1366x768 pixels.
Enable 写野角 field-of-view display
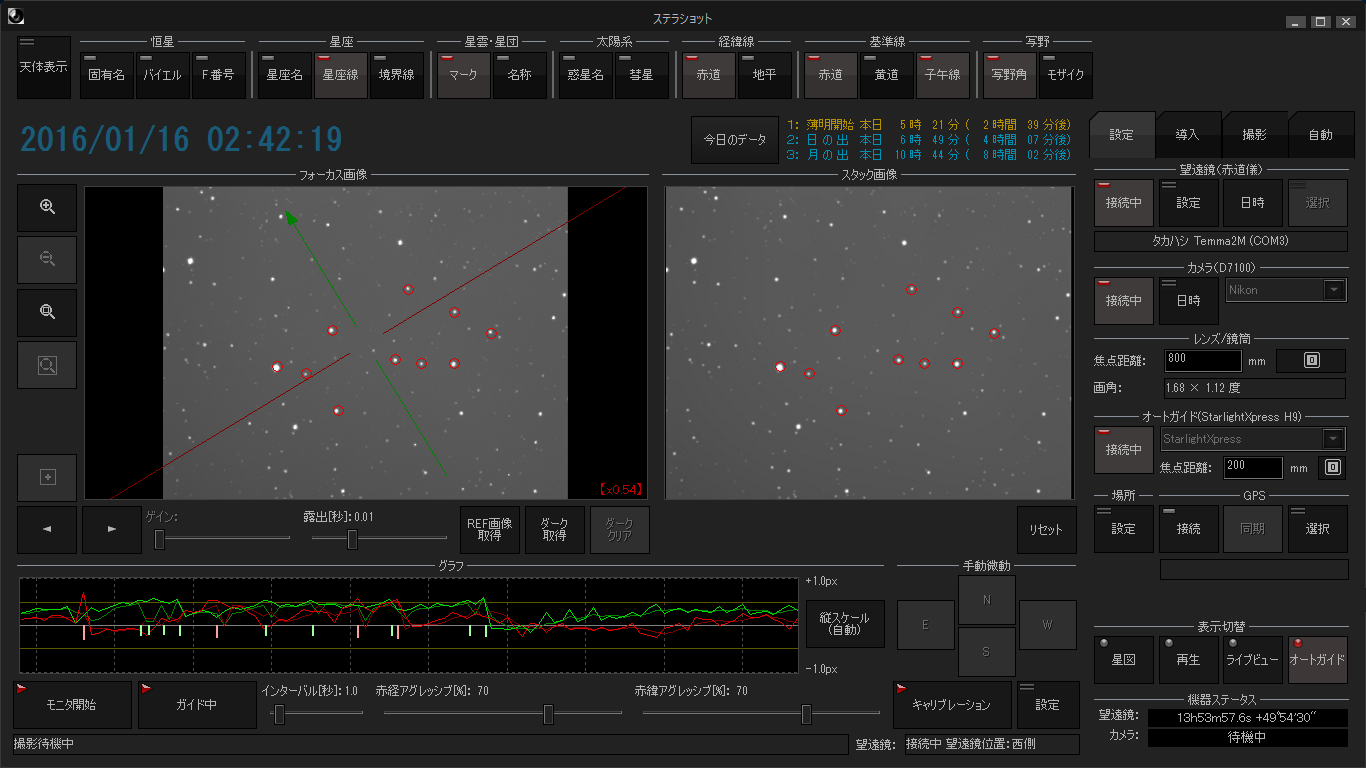pos(1008,75)
